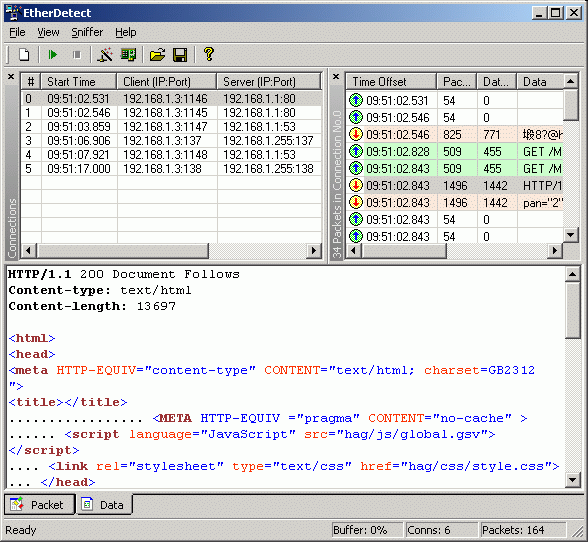
Task: Click the Data column header
Action: coord(540,81)
